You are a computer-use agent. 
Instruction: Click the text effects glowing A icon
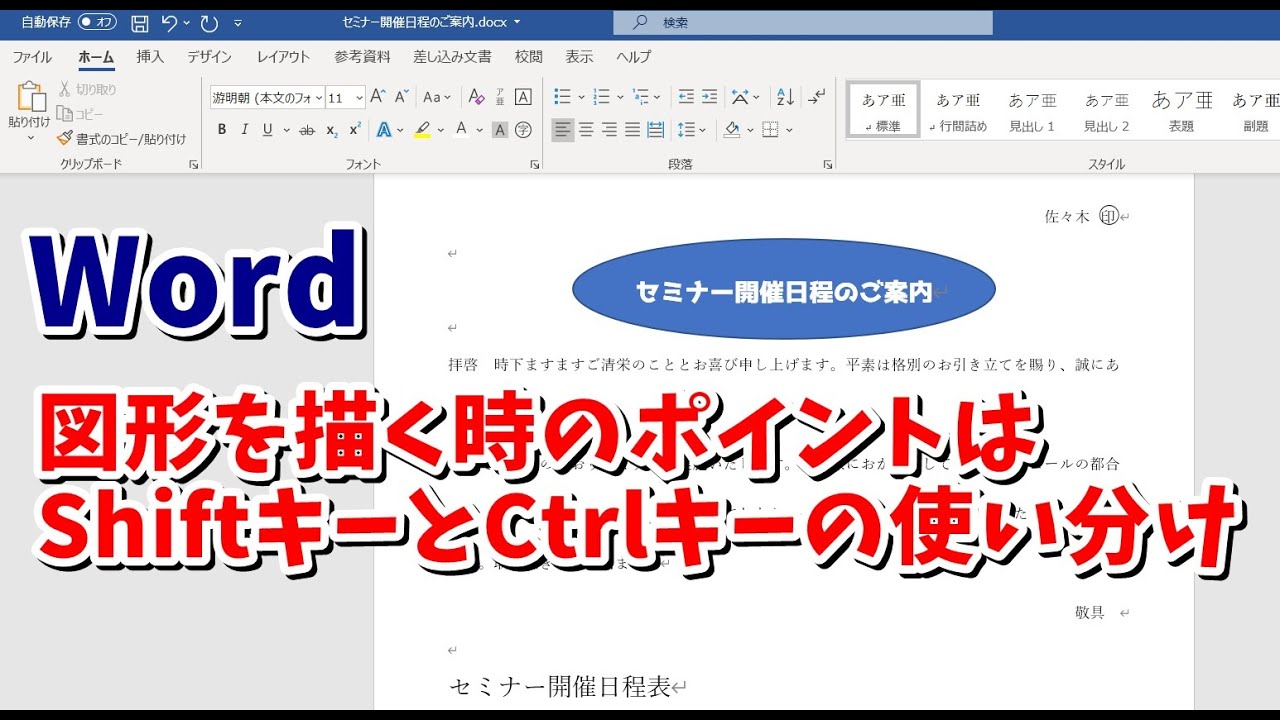click(383, 129)
